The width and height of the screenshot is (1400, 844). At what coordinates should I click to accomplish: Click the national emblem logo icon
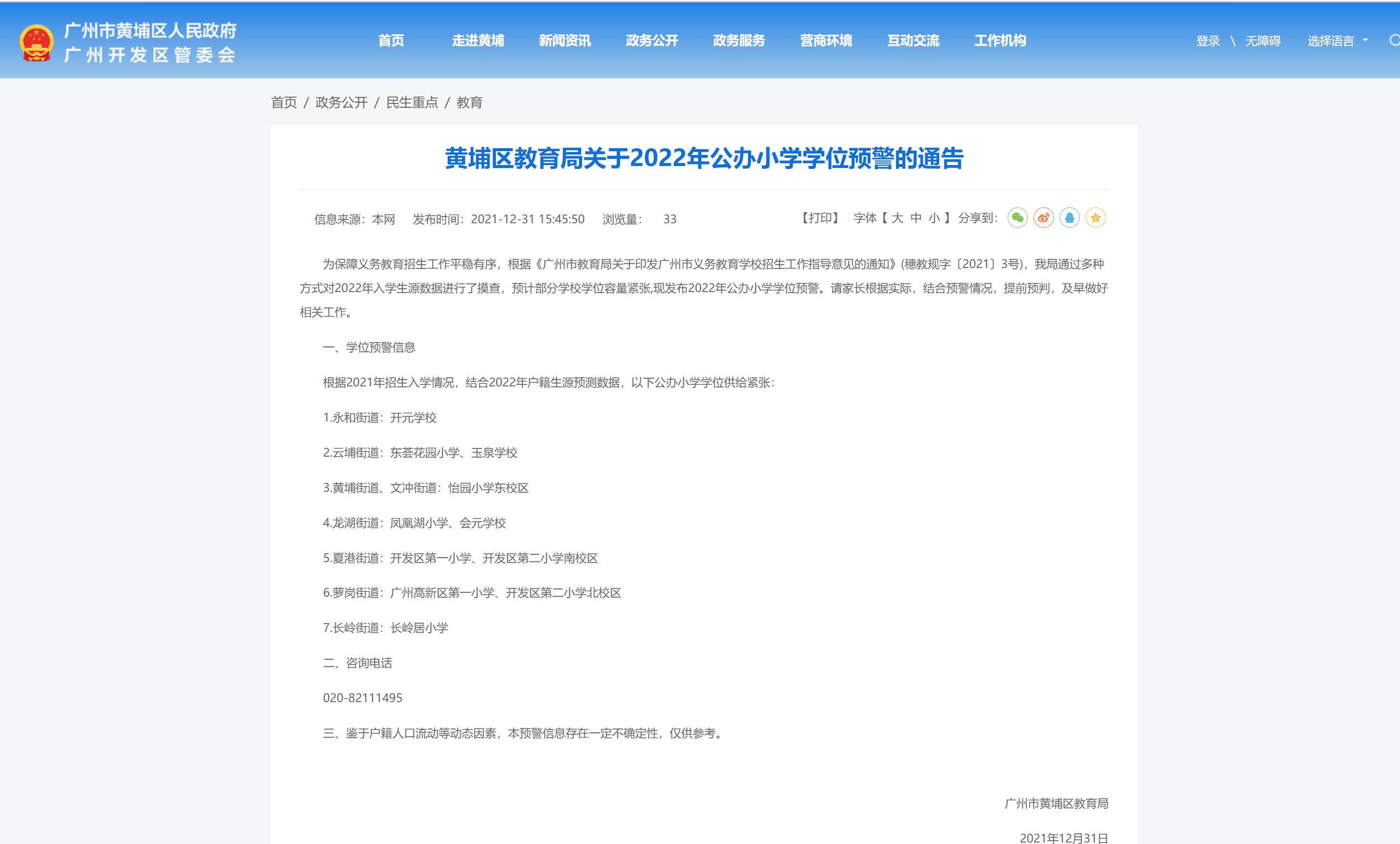pos(37,43)
